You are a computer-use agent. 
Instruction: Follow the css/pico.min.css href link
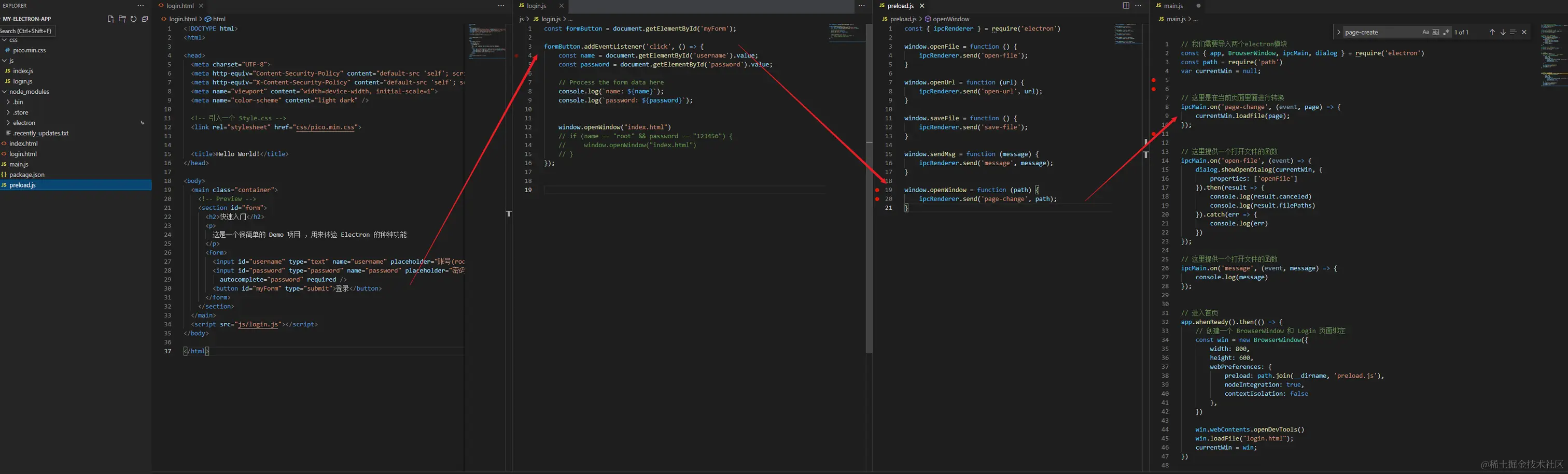pos(325,127)
